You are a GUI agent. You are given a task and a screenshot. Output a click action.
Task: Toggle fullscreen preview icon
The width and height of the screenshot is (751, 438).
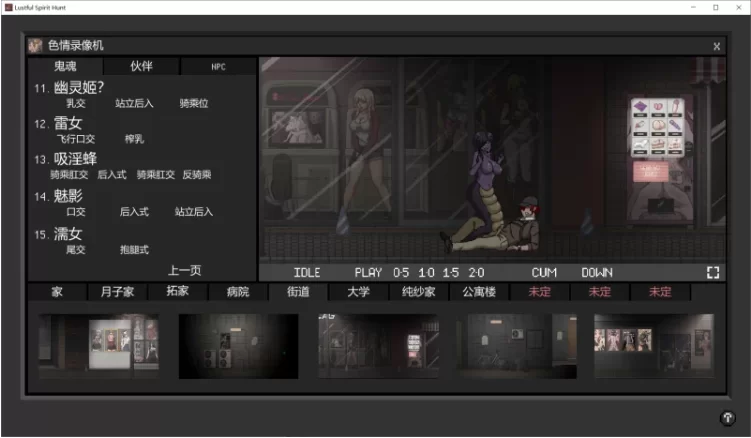tap(713, 273)
